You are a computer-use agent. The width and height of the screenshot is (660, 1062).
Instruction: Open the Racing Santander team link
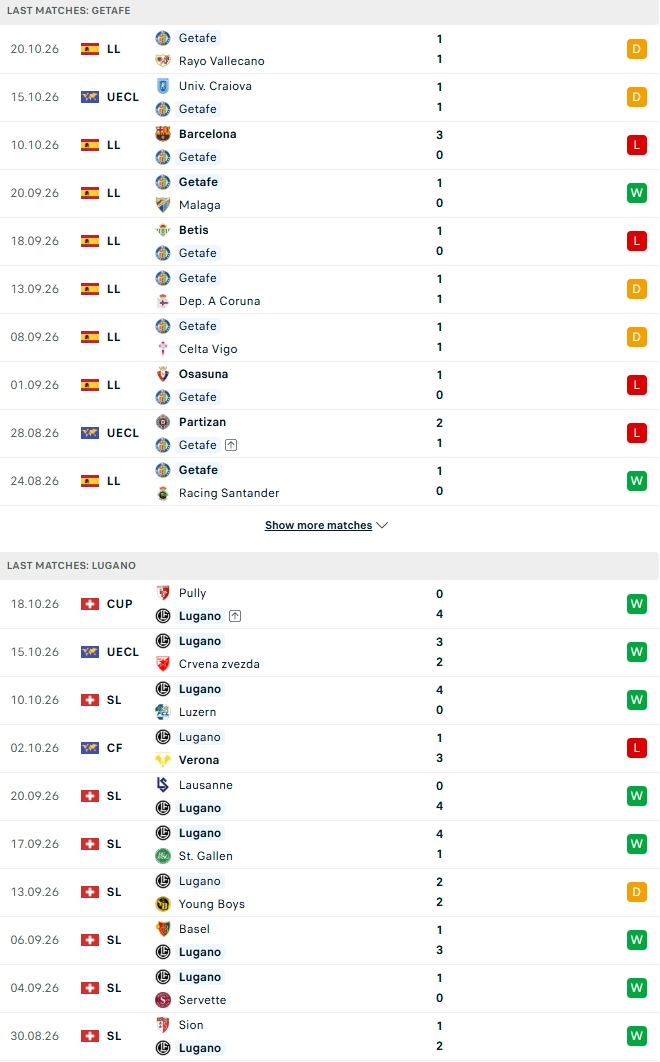coord(229,493)
